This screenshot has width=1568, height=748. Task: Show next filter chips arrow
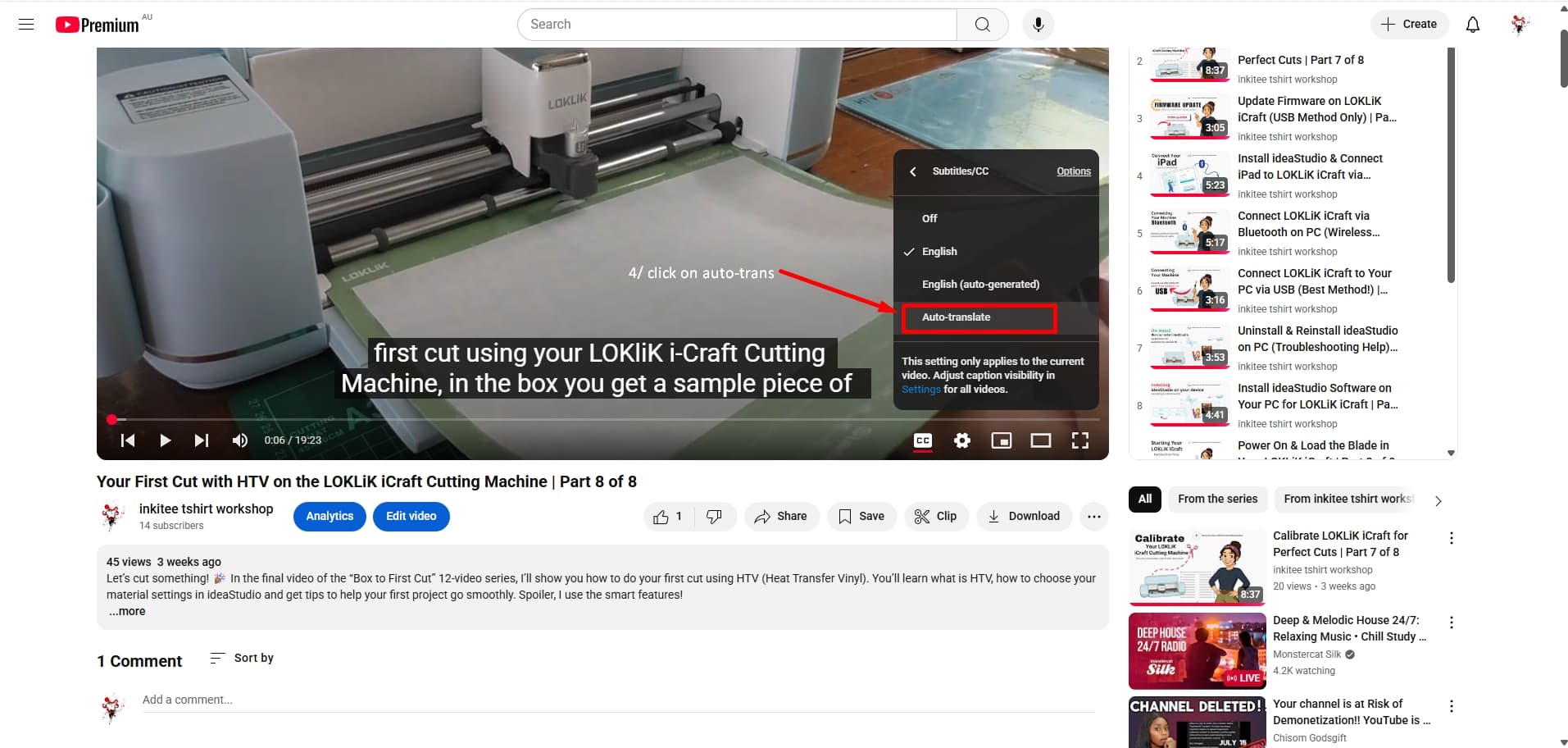point(1438,500)
